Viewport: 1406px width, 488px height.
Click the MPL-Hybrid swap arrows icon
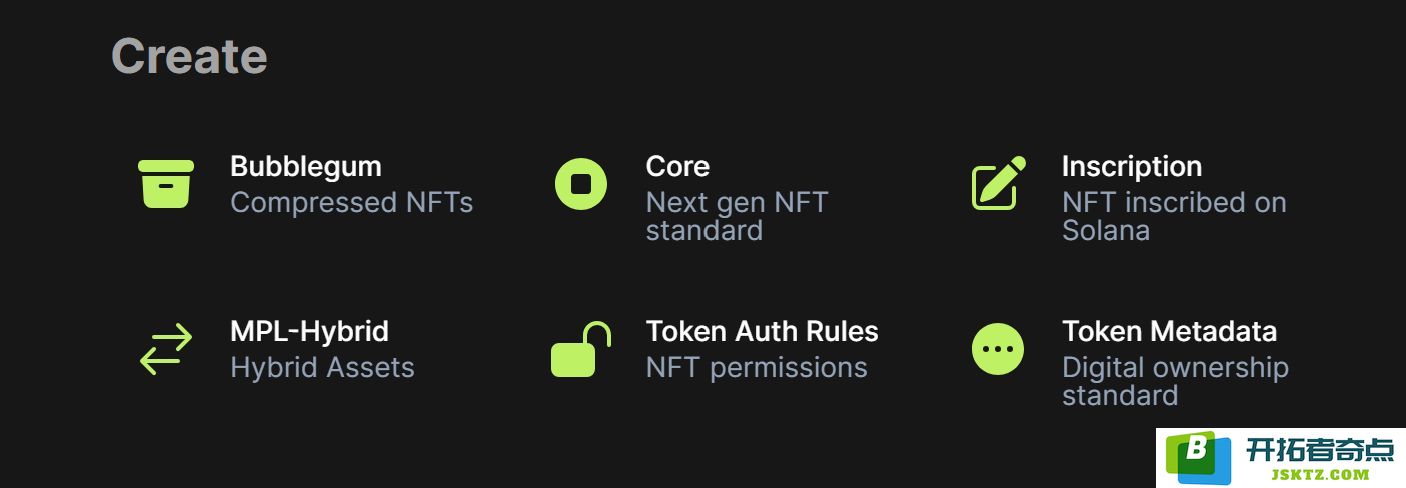pos(165,349)
